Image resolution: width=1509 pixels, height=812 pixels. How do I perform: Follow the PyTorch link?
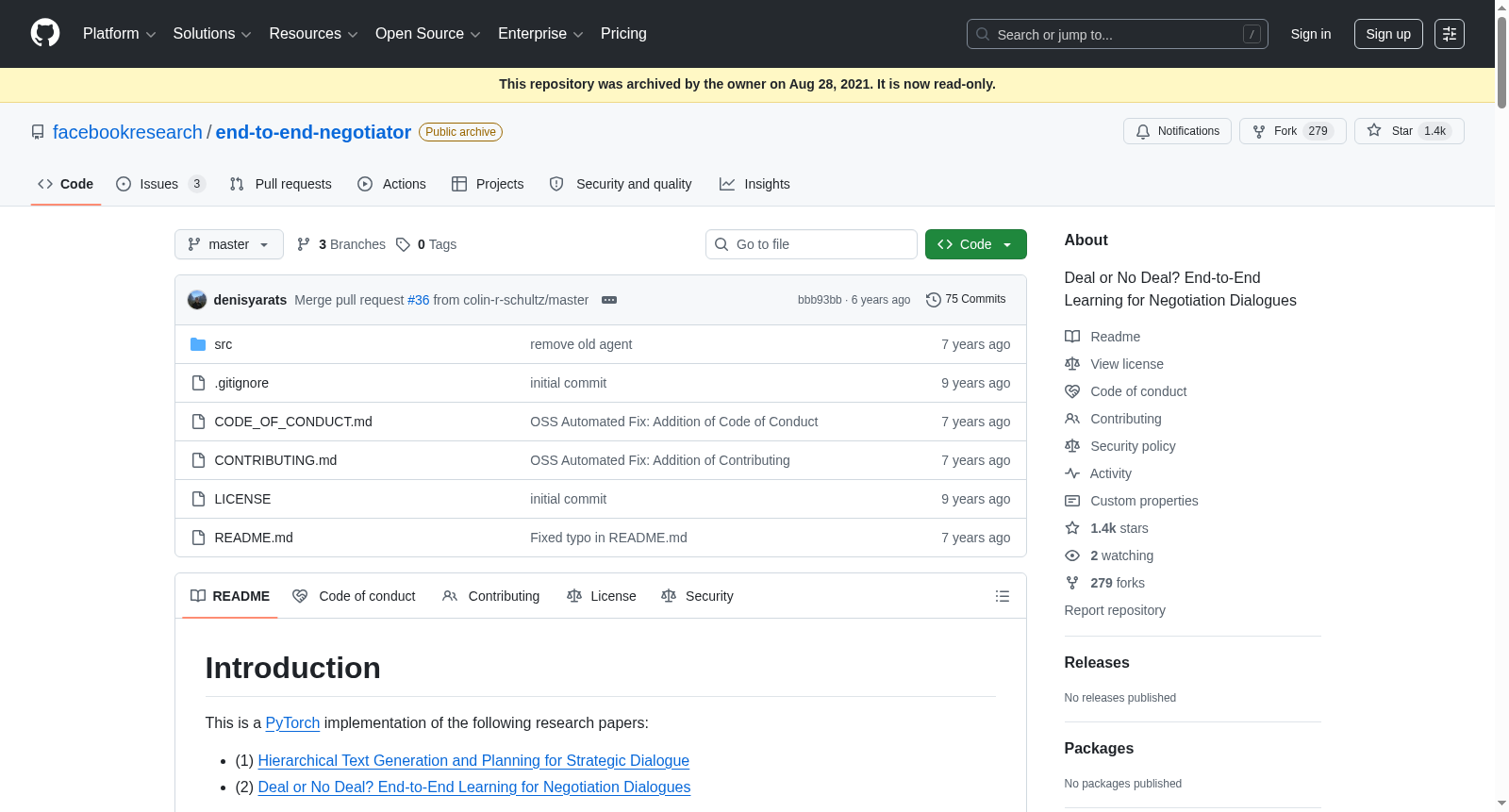[x=292, y=722]
